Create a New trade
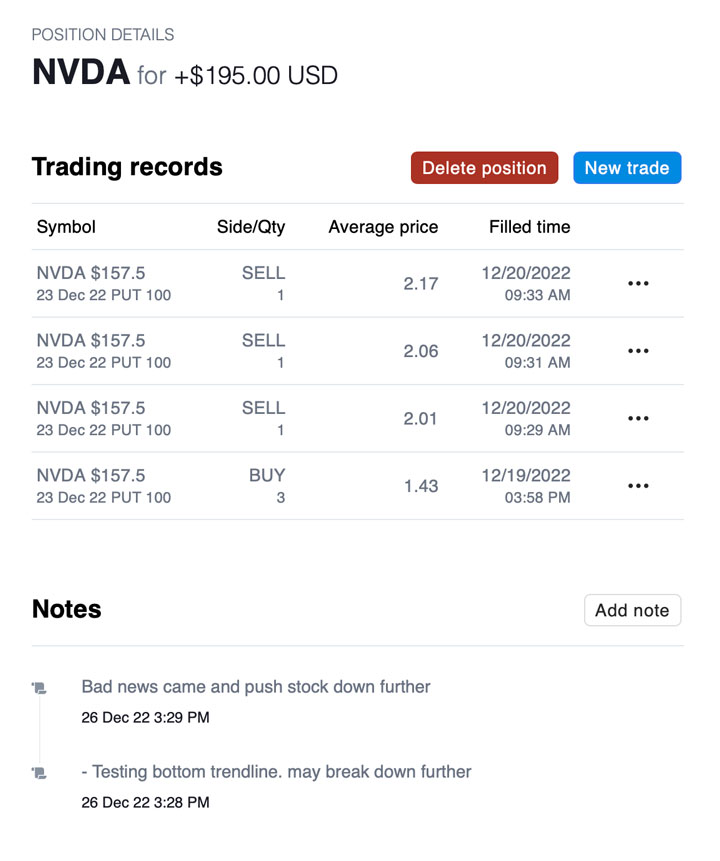 coord(627,167)
